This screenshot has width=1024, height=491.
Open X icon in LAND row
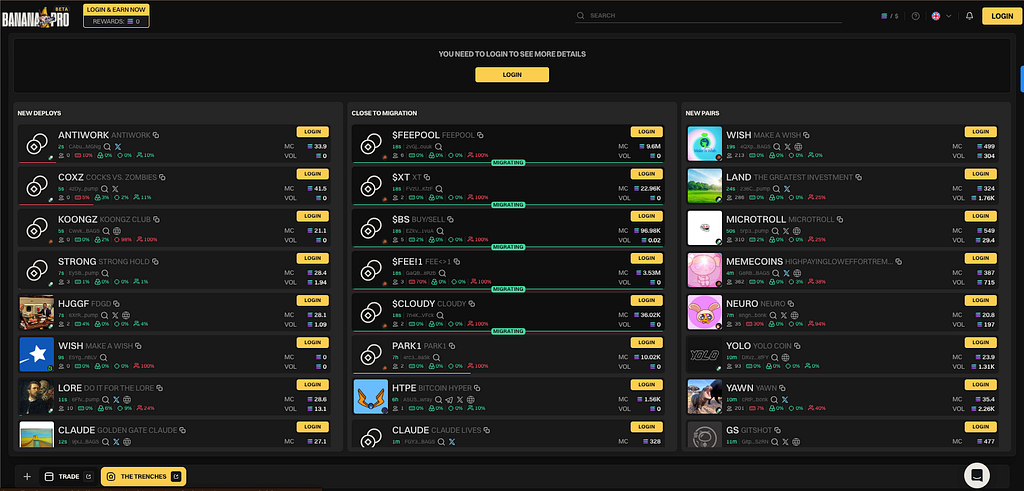[x=787, y=189]
